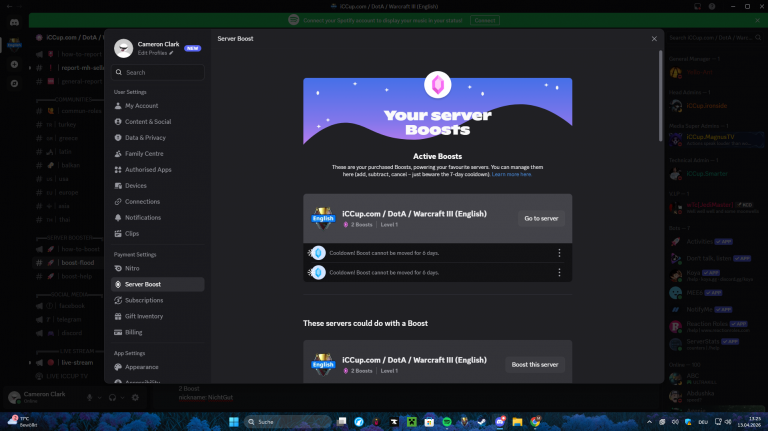Toggle the microphone mute icon

click(x=90, y=398)
